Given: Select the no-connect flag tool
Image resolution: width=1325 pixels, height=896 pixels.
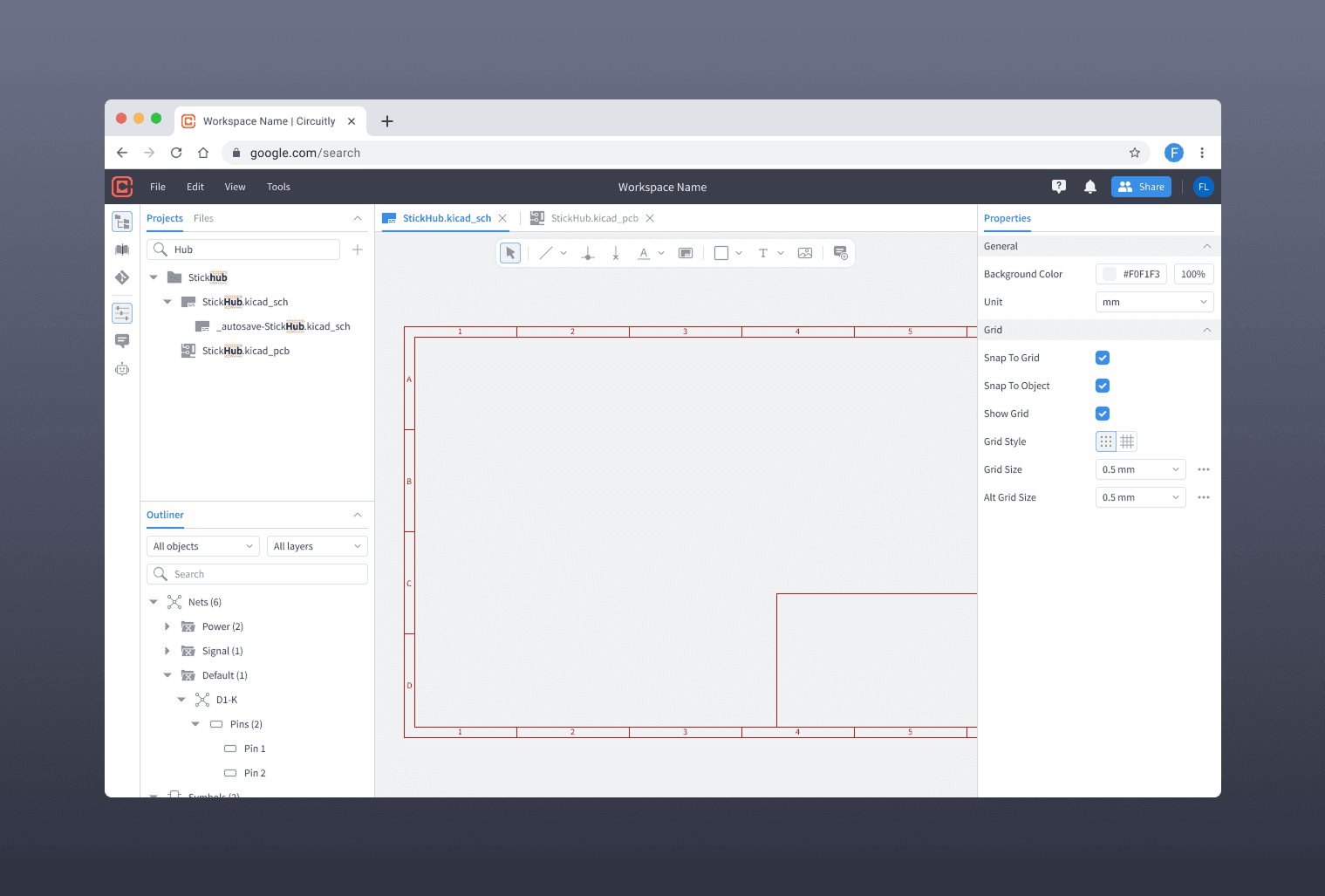Looking at the screenshot, I should [616, 253].
